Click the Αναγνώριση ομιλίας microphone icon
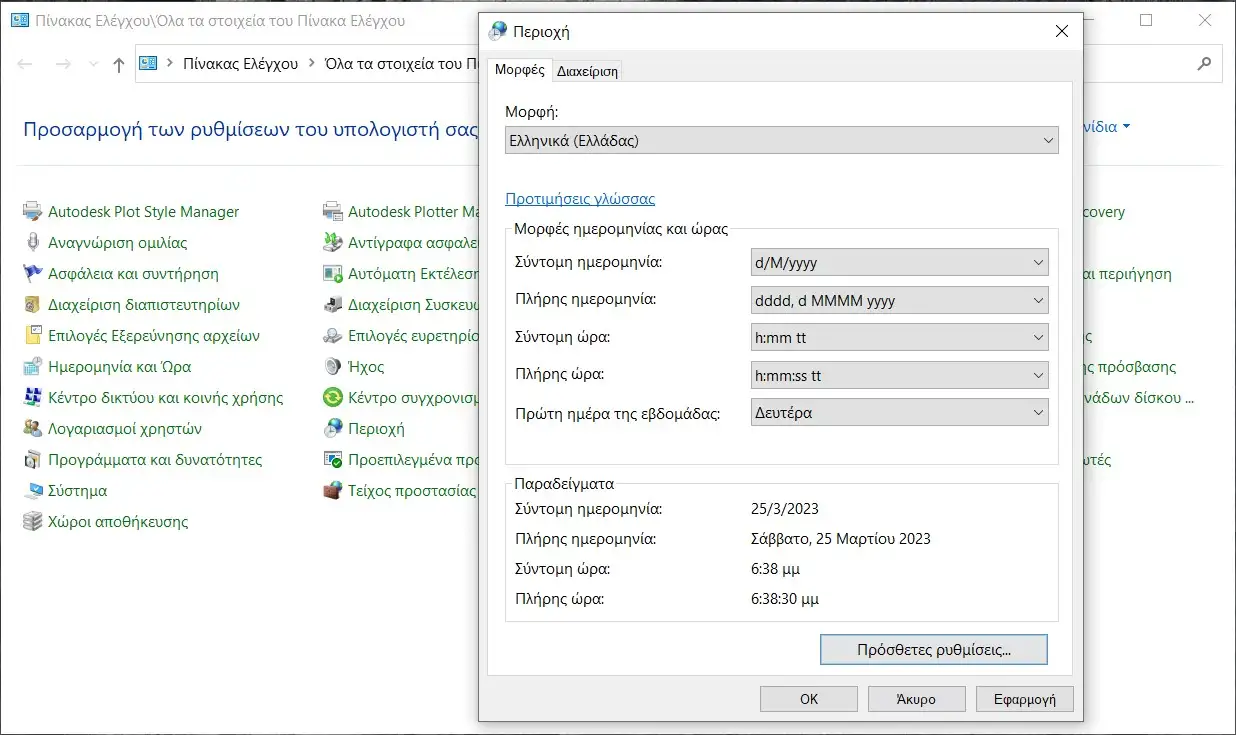The width and height of the screenshot is (1236, 735). point(33,243)
